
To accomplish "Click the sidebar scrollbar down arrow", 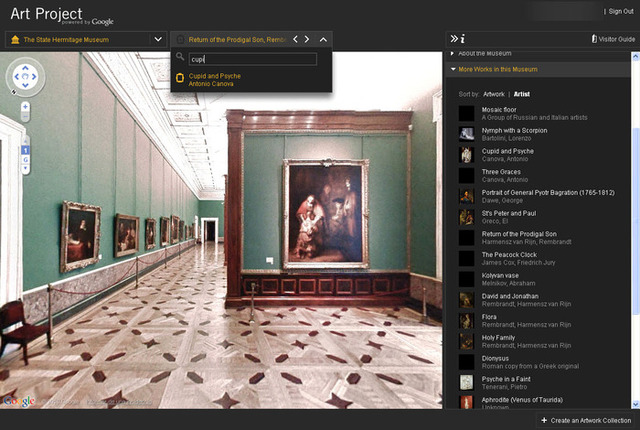I will tap(636, 404).
